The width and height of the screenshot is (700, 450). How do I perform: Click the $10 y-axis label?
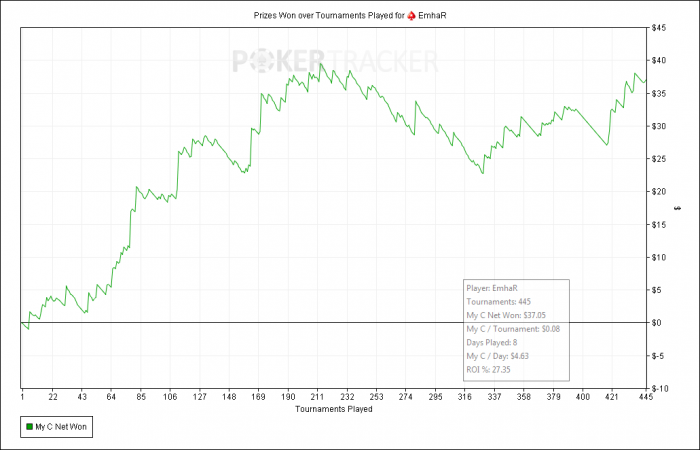pyautogui.click(x=659, y=257)
